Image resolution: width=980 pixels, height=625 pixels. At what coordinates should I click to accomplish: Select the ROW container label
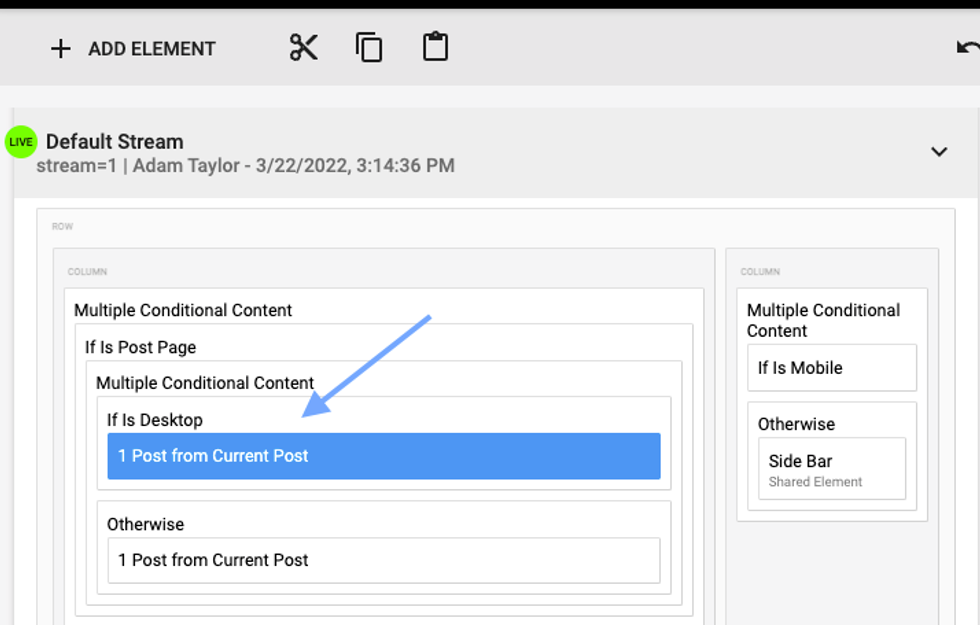coord(62,227)
